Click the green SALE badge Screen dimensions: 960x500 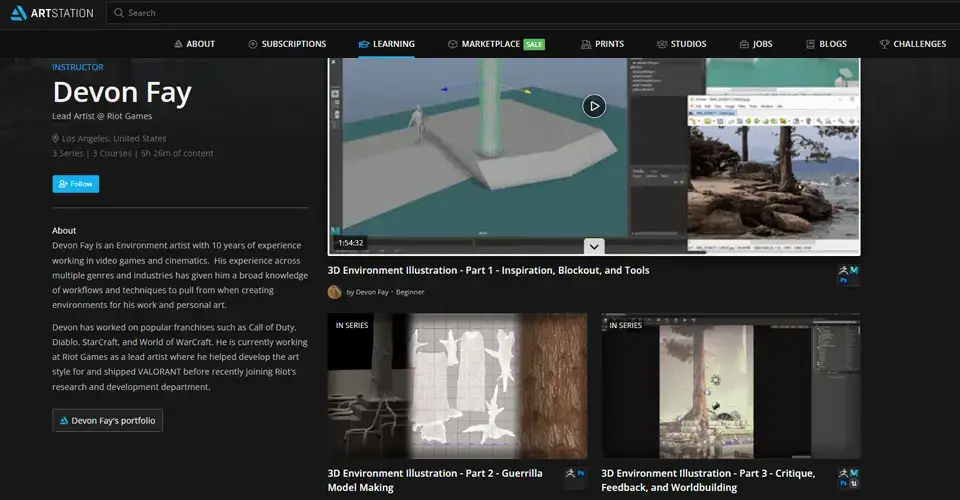(534, 44)
